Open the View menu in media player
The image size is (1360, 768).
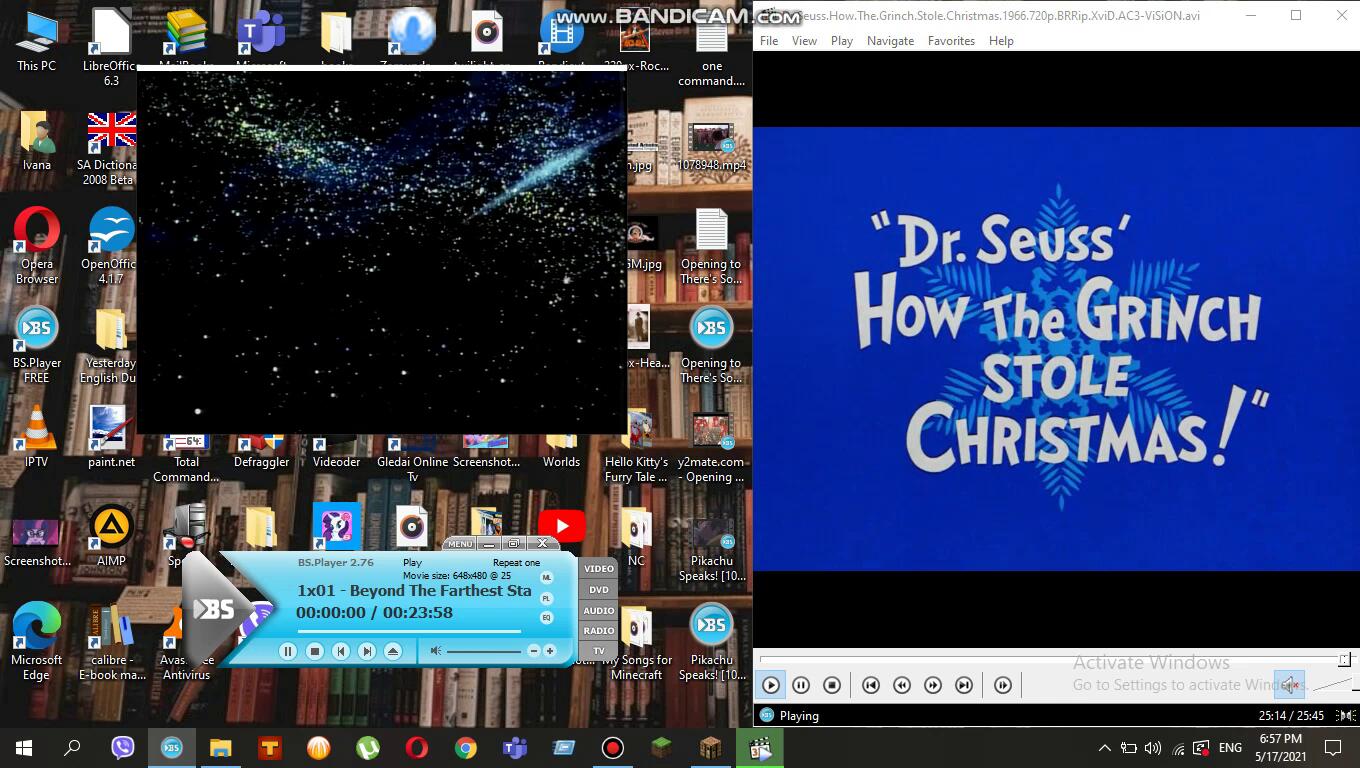coord(804,41)
